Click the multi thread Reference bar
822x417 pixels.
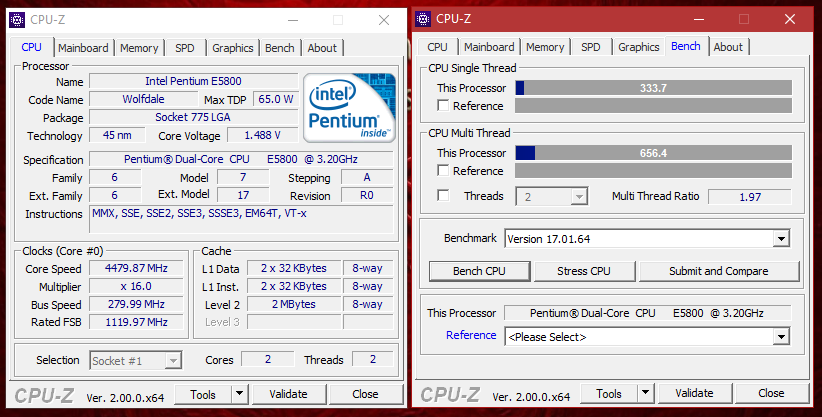[653, 170]
